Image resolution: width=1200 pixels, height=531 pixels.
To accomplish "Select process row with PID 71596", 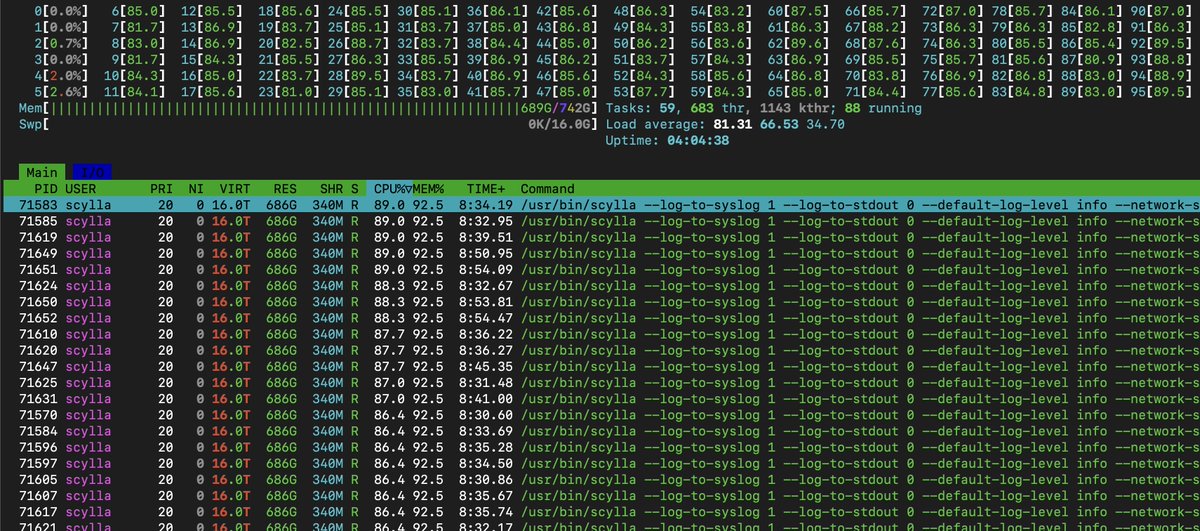I will [x=600, y=447].
